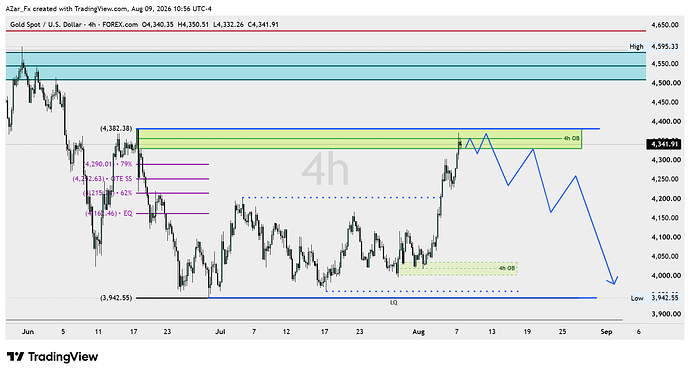The height and width of the screenshot is (374, 690).
Task: Click the 6 date label on the time axis
Action: (x=639, y=332)
